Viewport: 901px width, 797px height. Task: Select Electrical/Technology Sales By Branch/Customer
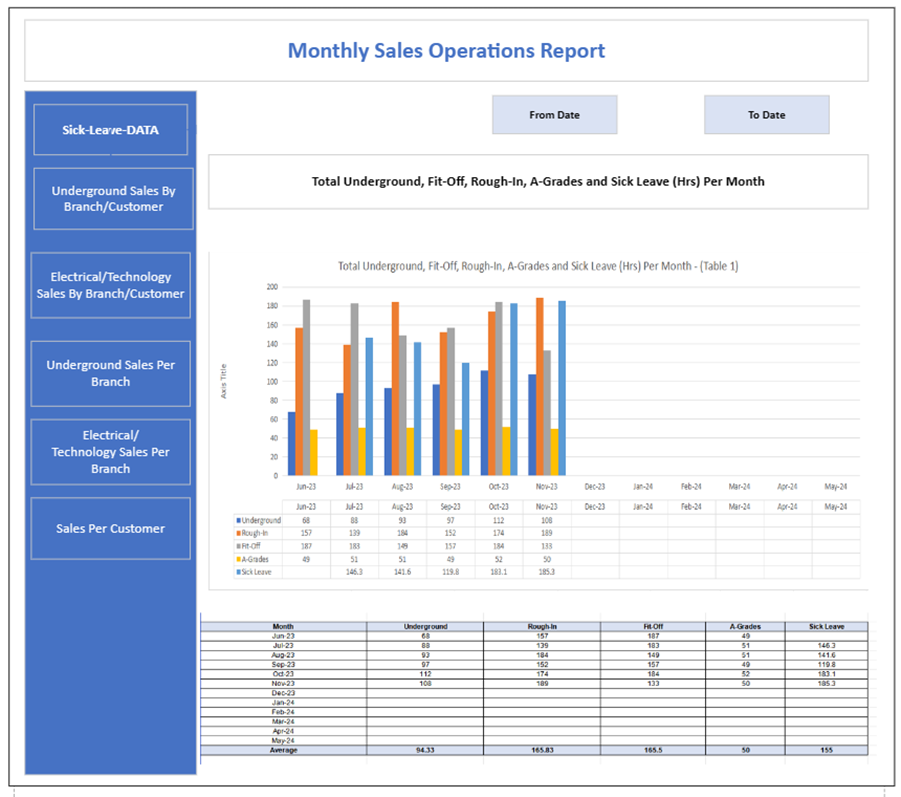110,285
